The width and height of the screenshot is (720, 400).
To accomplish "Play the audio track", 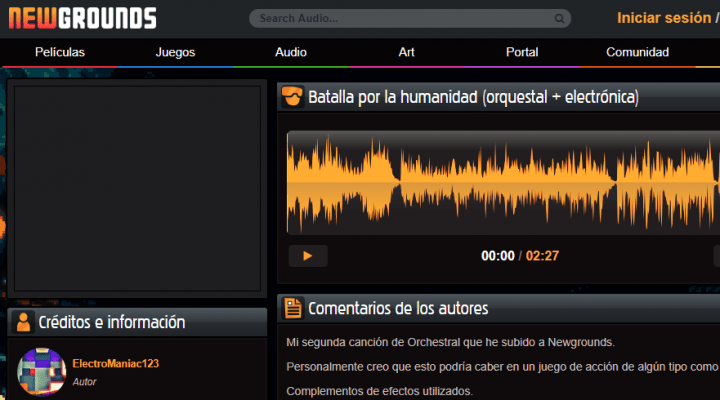I will (x=308, y=256).
